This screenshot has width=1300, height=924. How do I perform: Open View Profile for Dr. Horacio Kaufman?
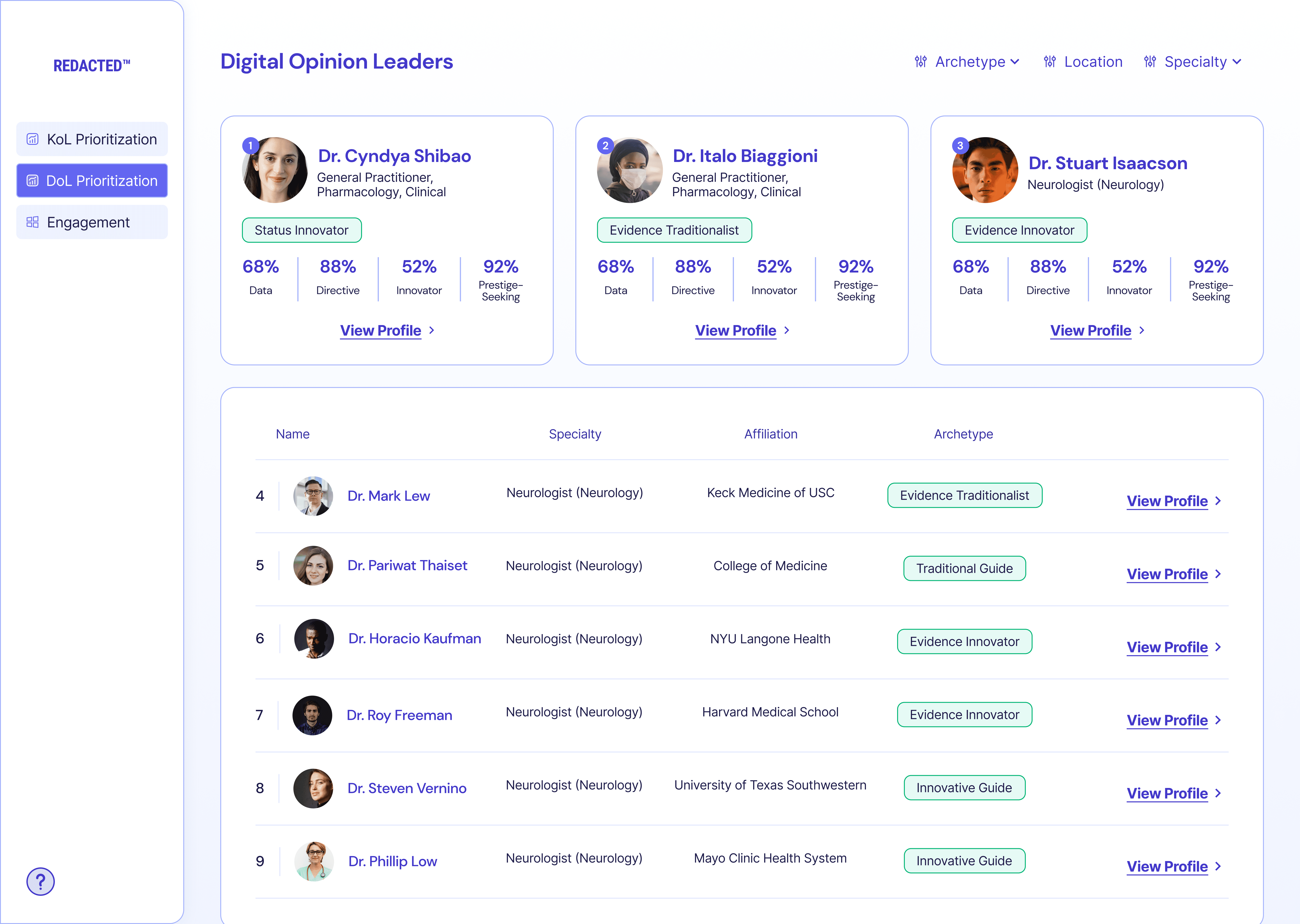pos(1167,647)
